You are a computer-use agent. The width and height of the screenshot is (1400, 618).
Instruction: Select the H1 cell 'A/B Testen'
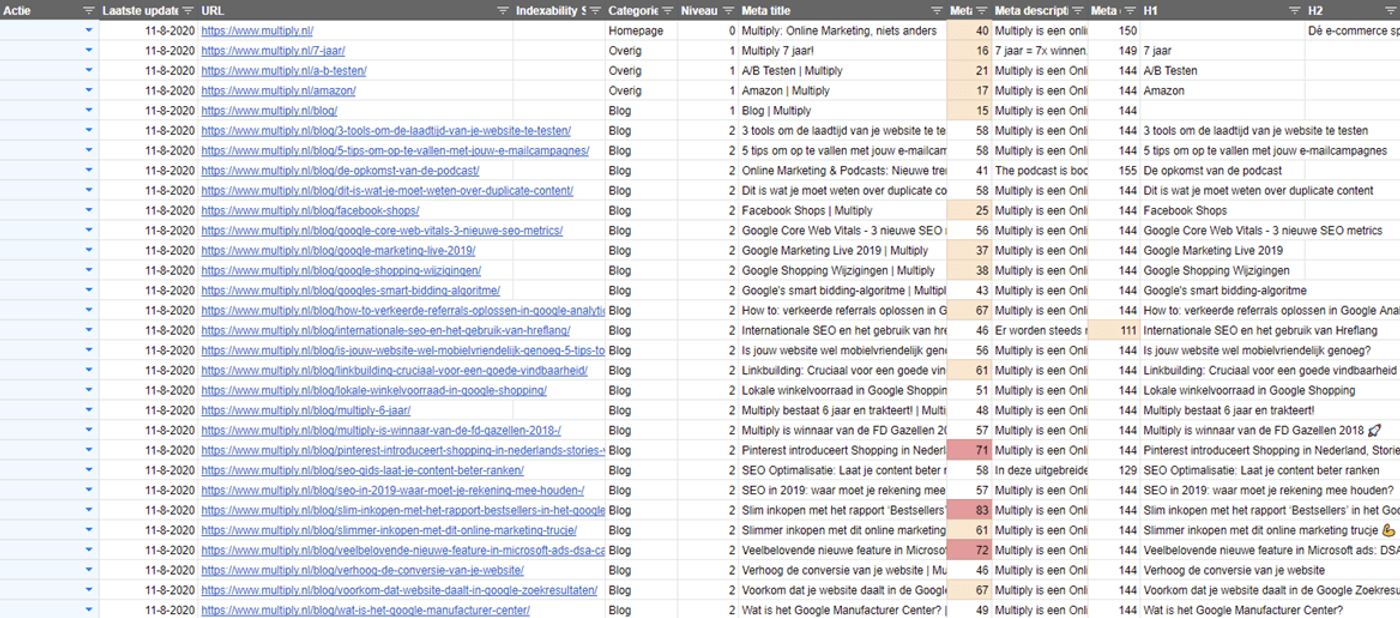tap(1222, 71)
